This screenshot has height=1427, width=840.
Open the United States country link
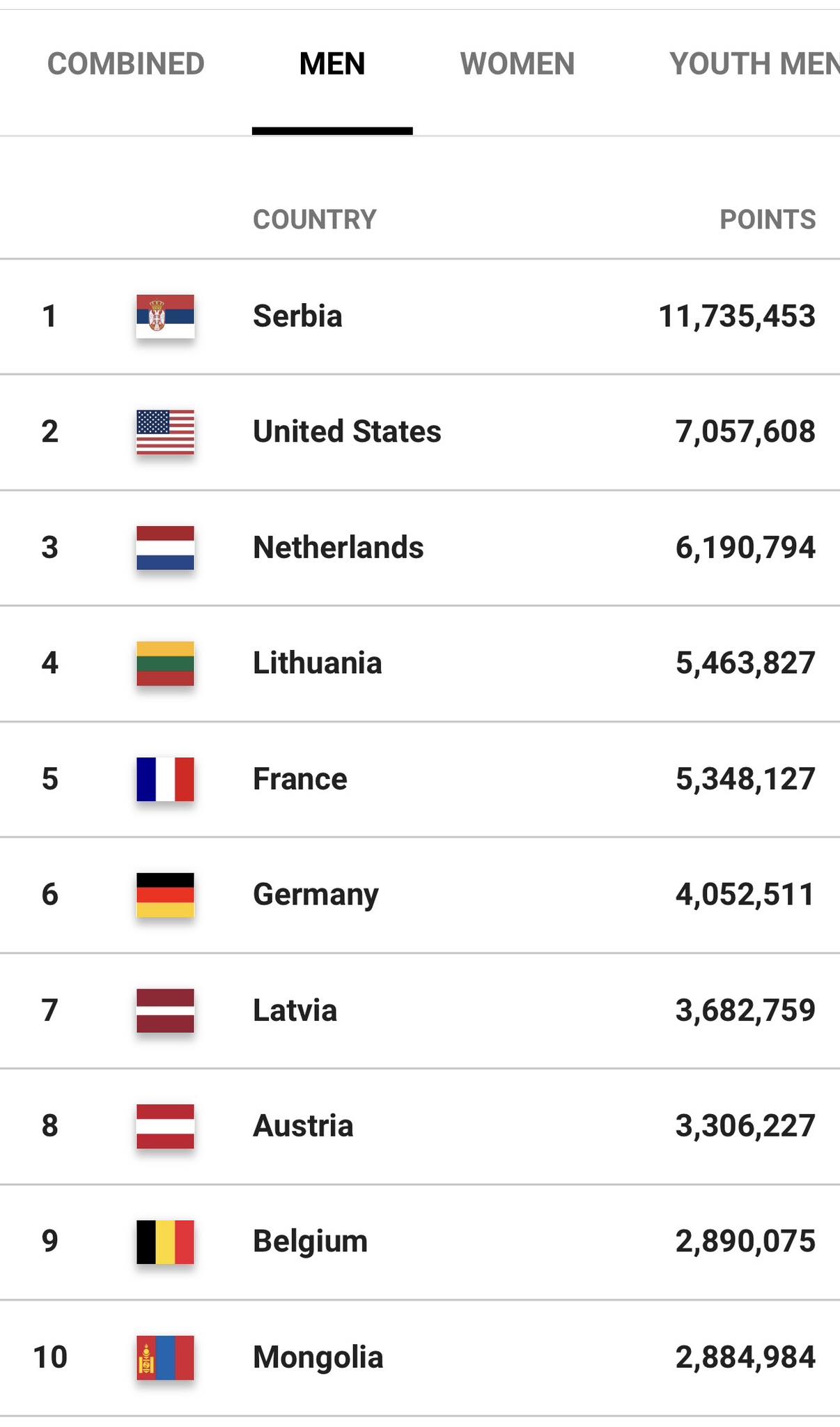point(347,432)
